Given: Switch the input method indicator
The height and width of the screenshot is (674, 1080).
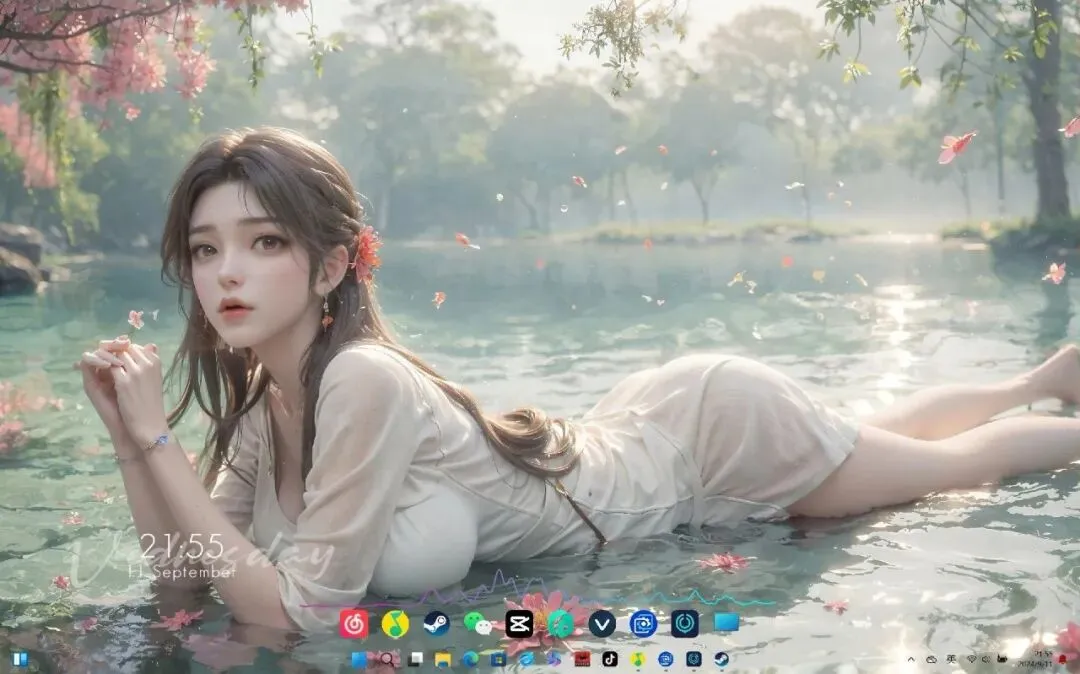Looking at the screenshot, I should (x=951, y=660).
